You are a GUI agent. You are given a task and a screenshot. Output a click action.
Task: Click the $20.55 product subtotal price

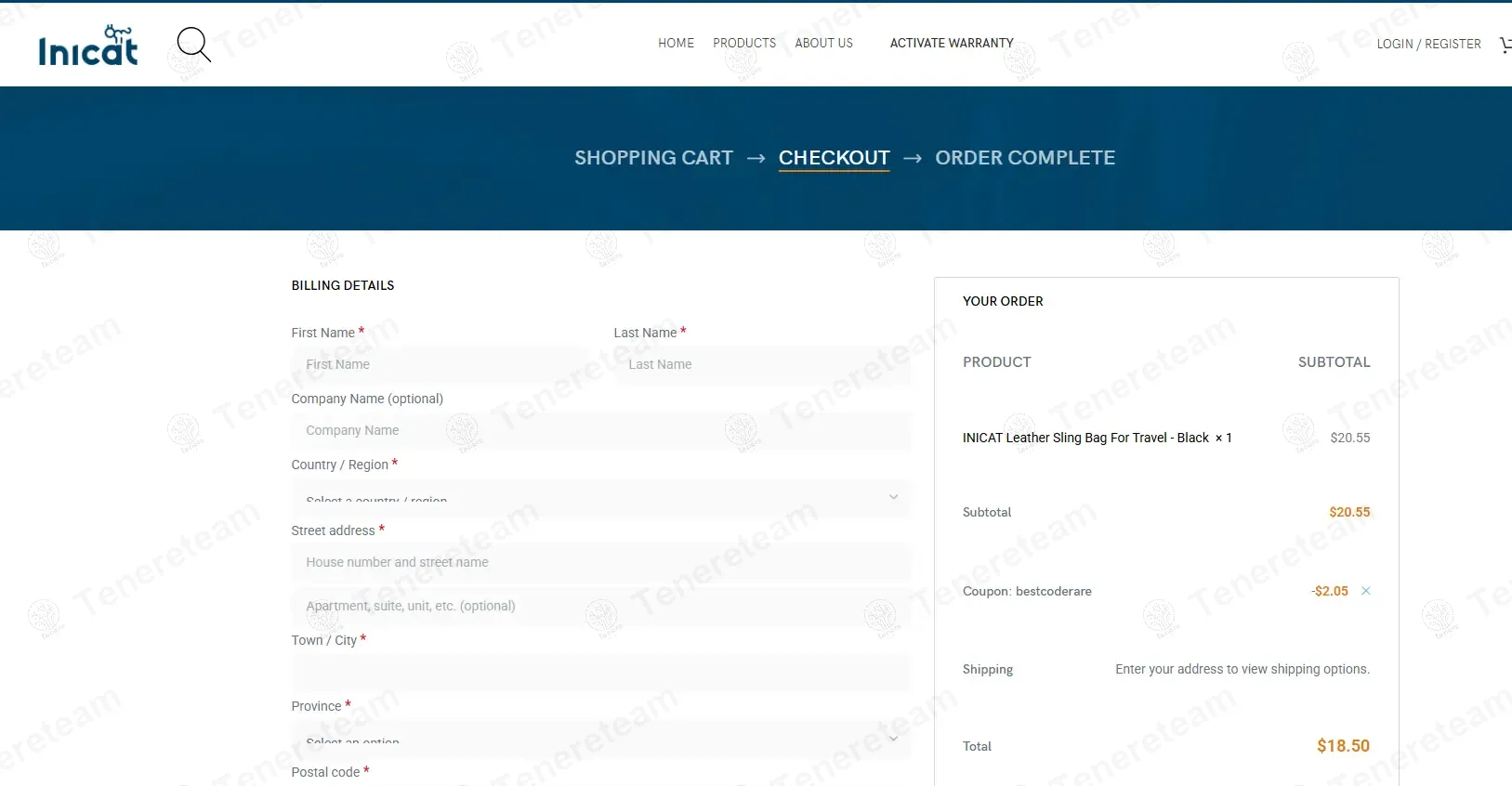pos(1349,438)
